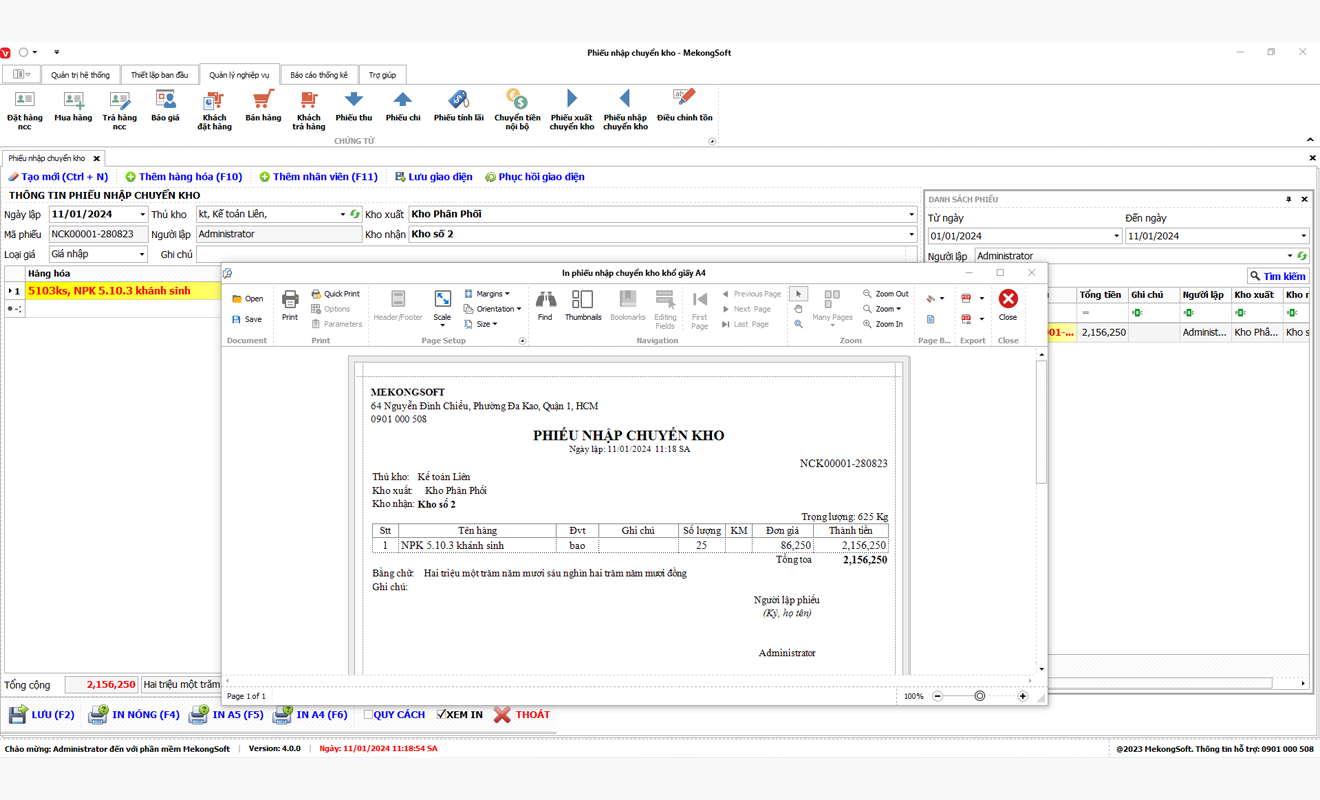The image size is (1320, 800).
Task: Uncheck the XEM IN checkbox
Action: pyautogui.click(x=442, y=715)
